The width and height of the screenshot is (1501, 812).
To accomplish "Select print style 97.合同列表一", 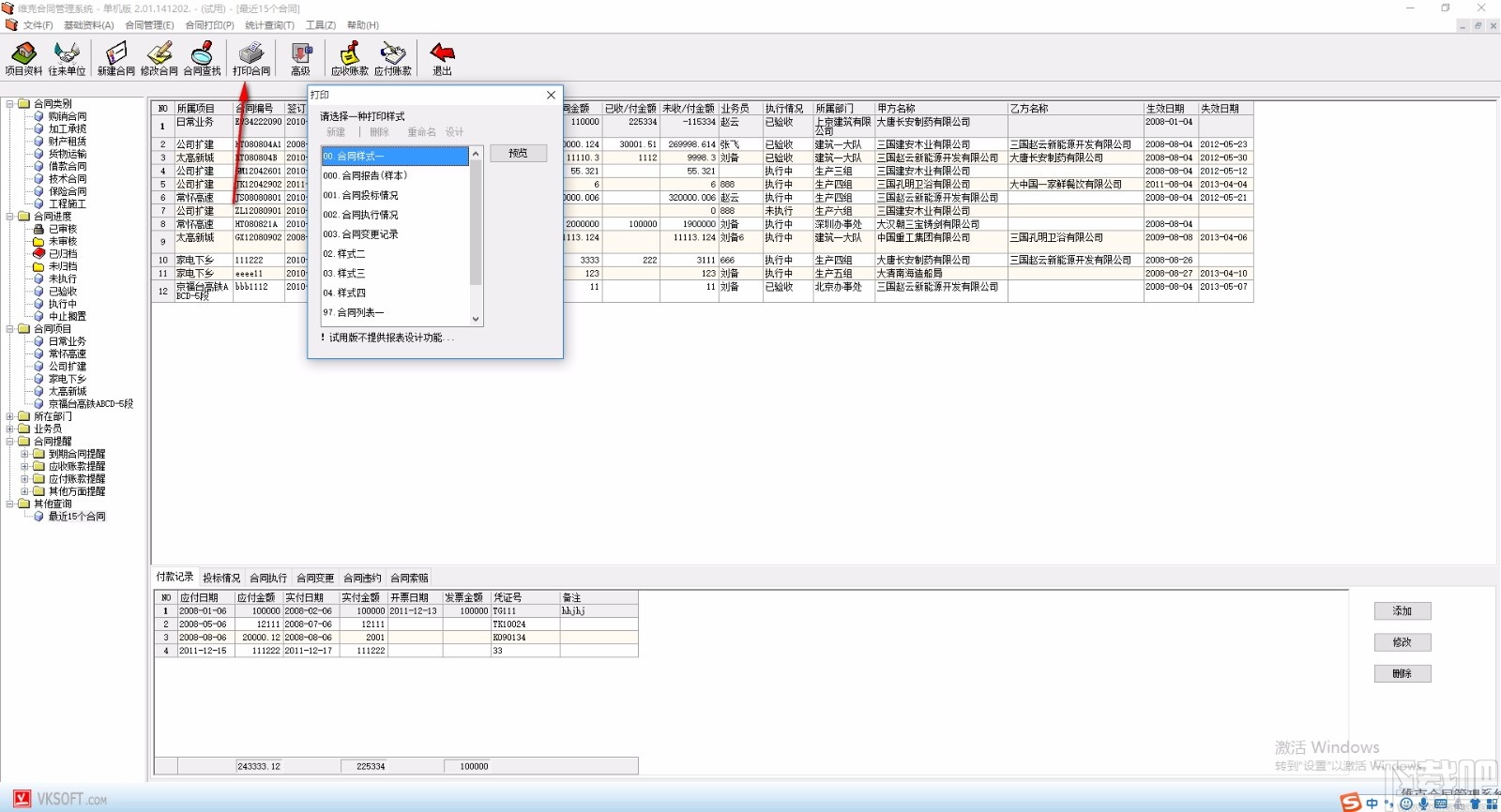I will pyautogui.click(x=394, y=312).
